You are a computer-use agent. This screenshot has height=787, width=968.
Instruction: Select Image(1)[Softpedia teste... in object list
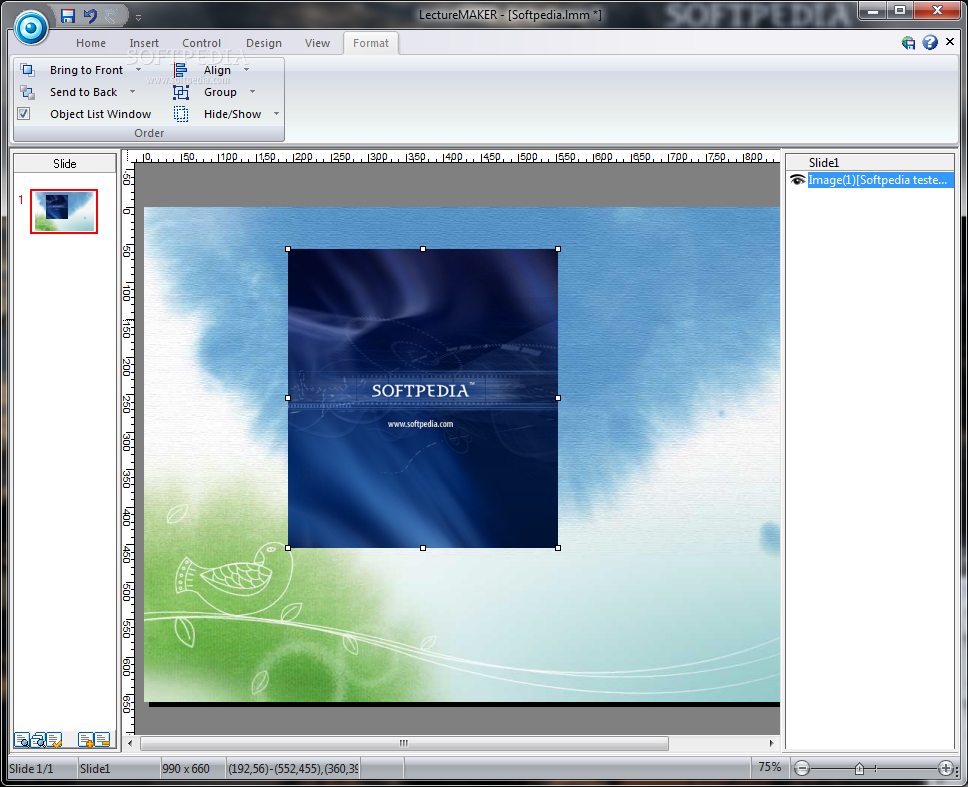pyautogui.click(x=880, y=180)
